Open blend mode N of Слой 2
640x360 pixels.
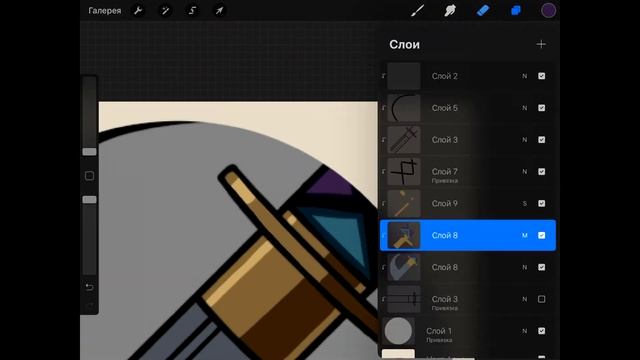point(524,76)
